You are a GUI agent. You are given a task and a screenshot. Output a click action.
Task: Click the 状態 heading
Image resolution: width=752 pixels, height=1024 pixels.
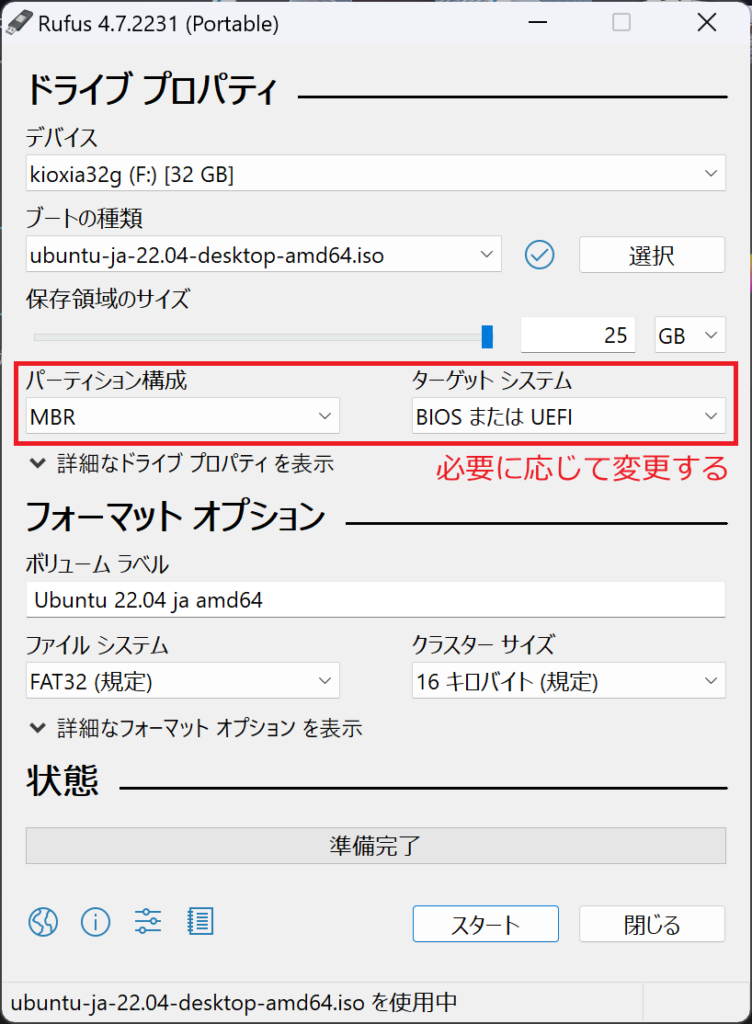(63, 780)
